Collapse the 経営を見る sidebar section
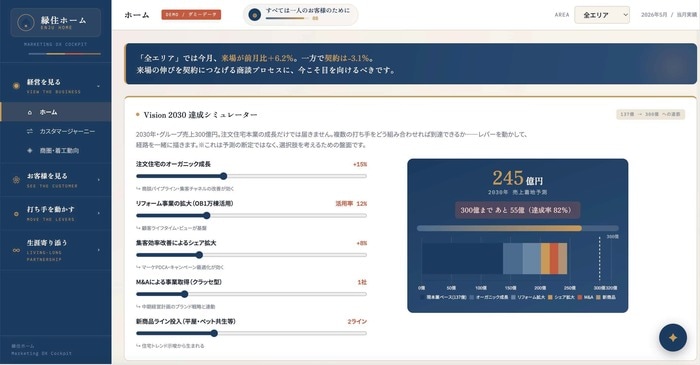Viewport: 700px width, 365px height. pyautogui.click(x=98, y=86)
